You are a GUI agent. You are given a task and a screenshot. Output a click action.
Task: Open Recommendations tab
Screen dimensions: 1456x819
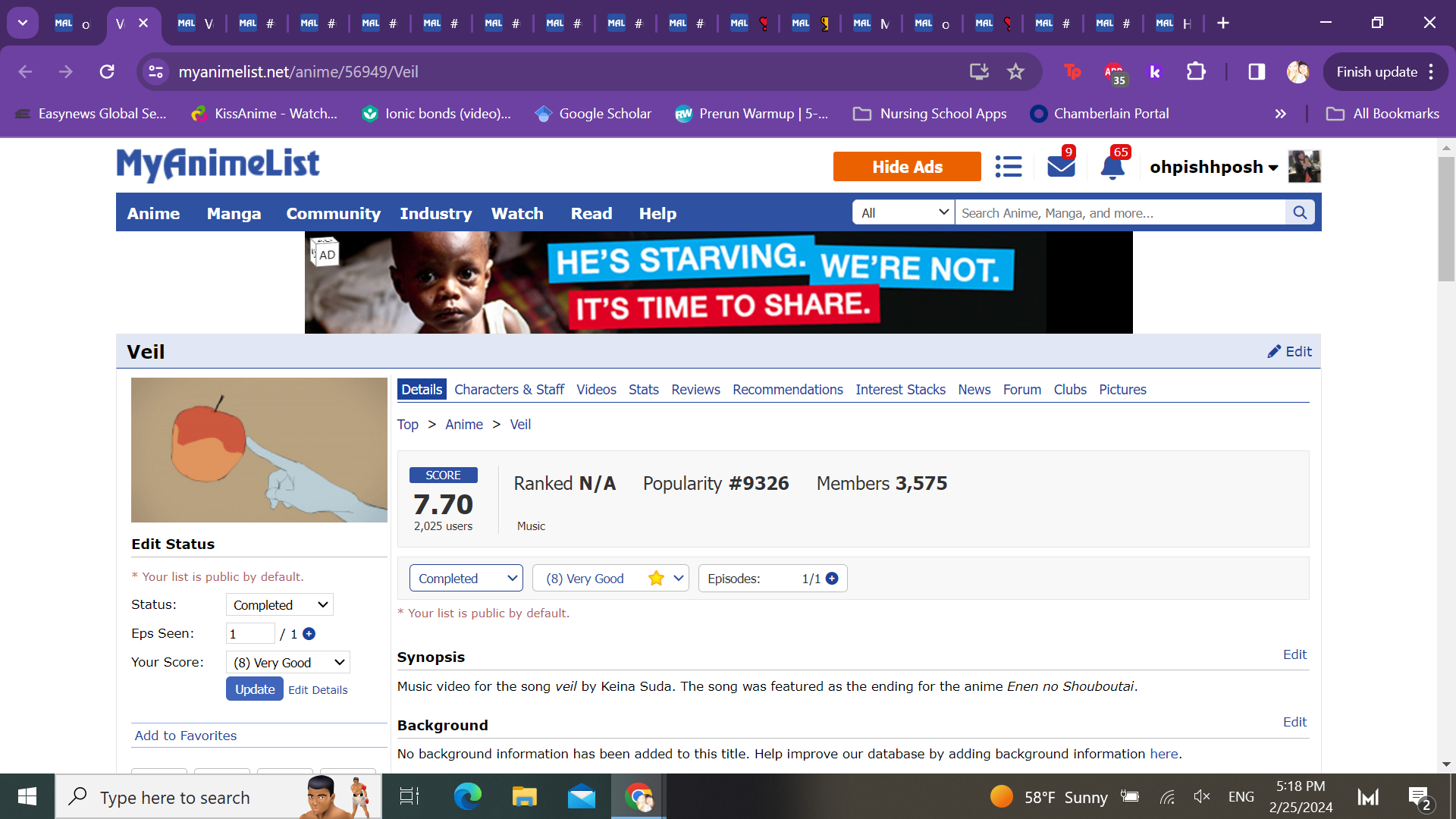(788, 390)
